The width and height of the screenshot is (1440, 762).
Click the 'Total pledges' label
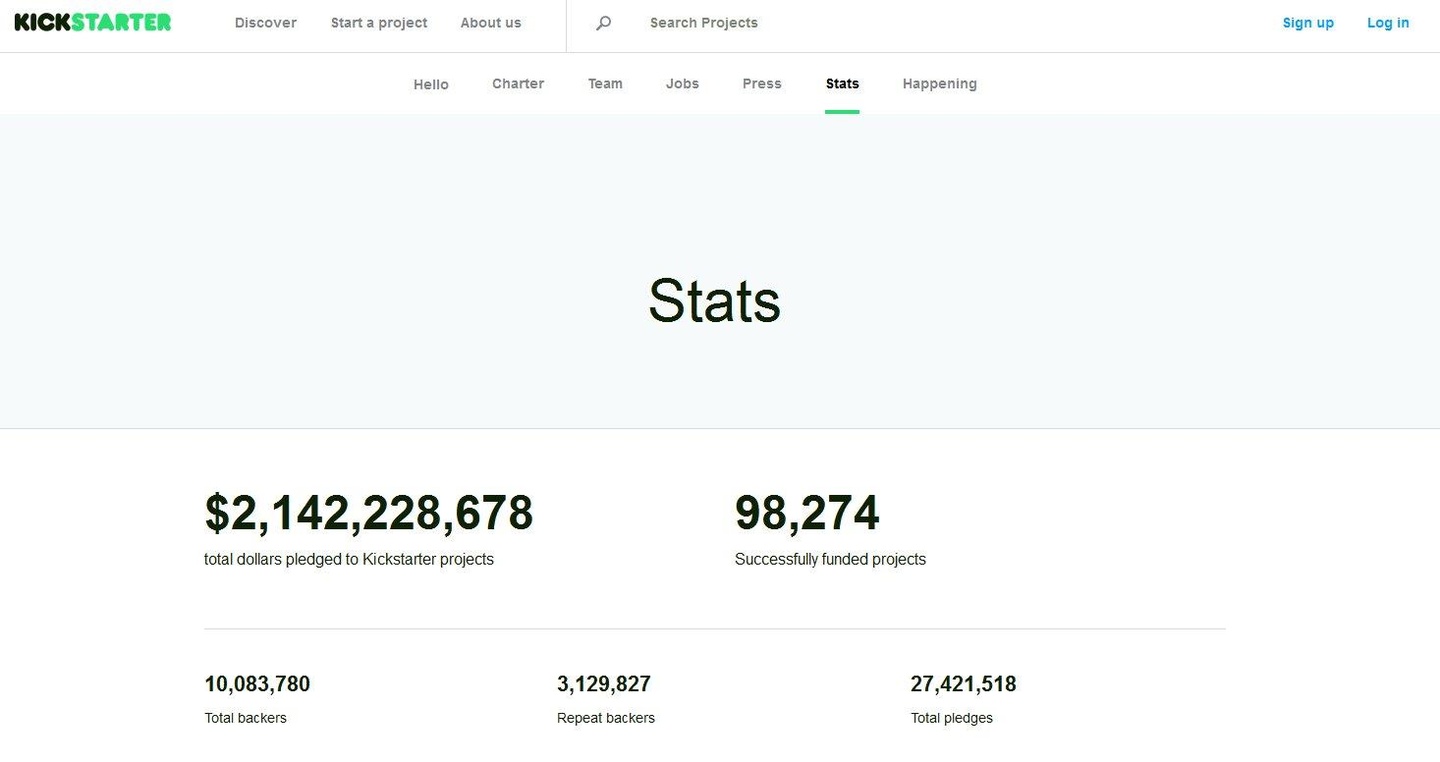point(952,718)
